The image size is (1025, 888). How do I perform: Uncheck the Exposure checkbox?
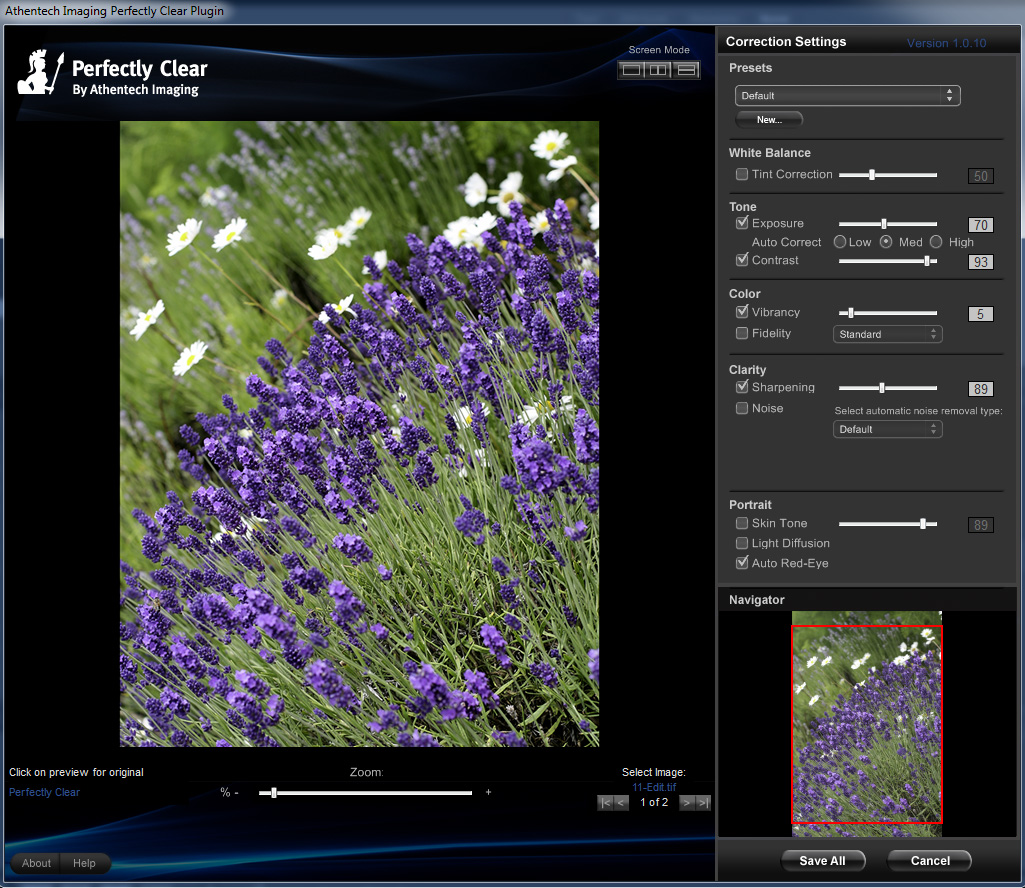pos(742,222)
